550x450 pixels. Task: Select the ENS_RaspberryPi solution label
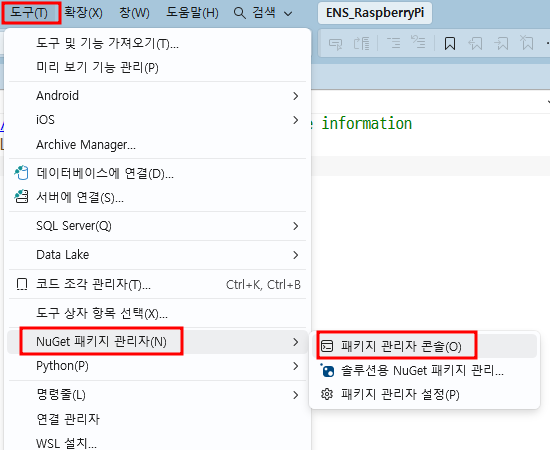pyautogui.click(x=375, y=13)
